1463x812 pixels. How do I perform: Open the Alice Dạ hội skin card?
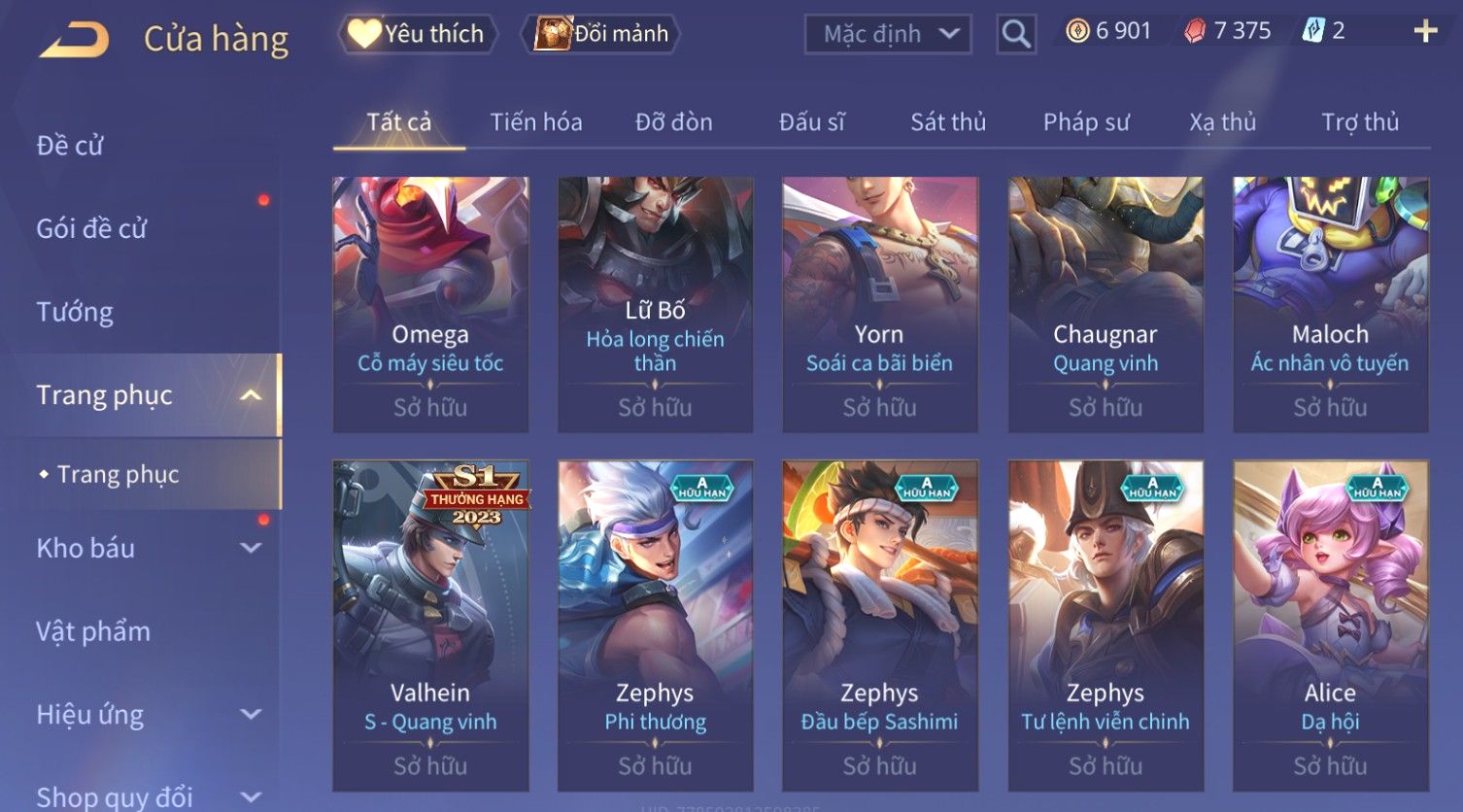click(1330, 626)
